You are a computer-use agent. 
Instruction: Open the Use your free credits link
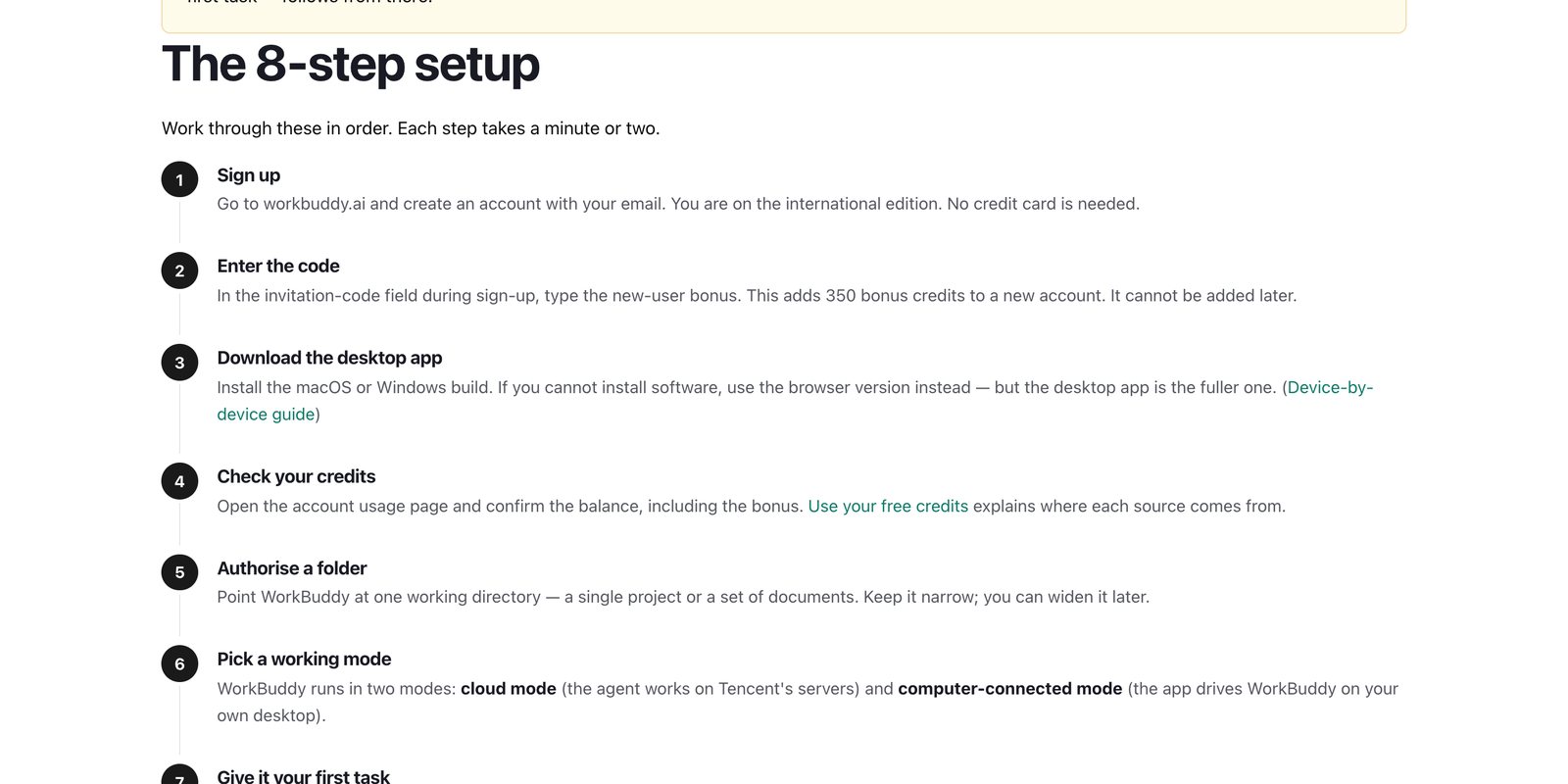click(888, 507)
